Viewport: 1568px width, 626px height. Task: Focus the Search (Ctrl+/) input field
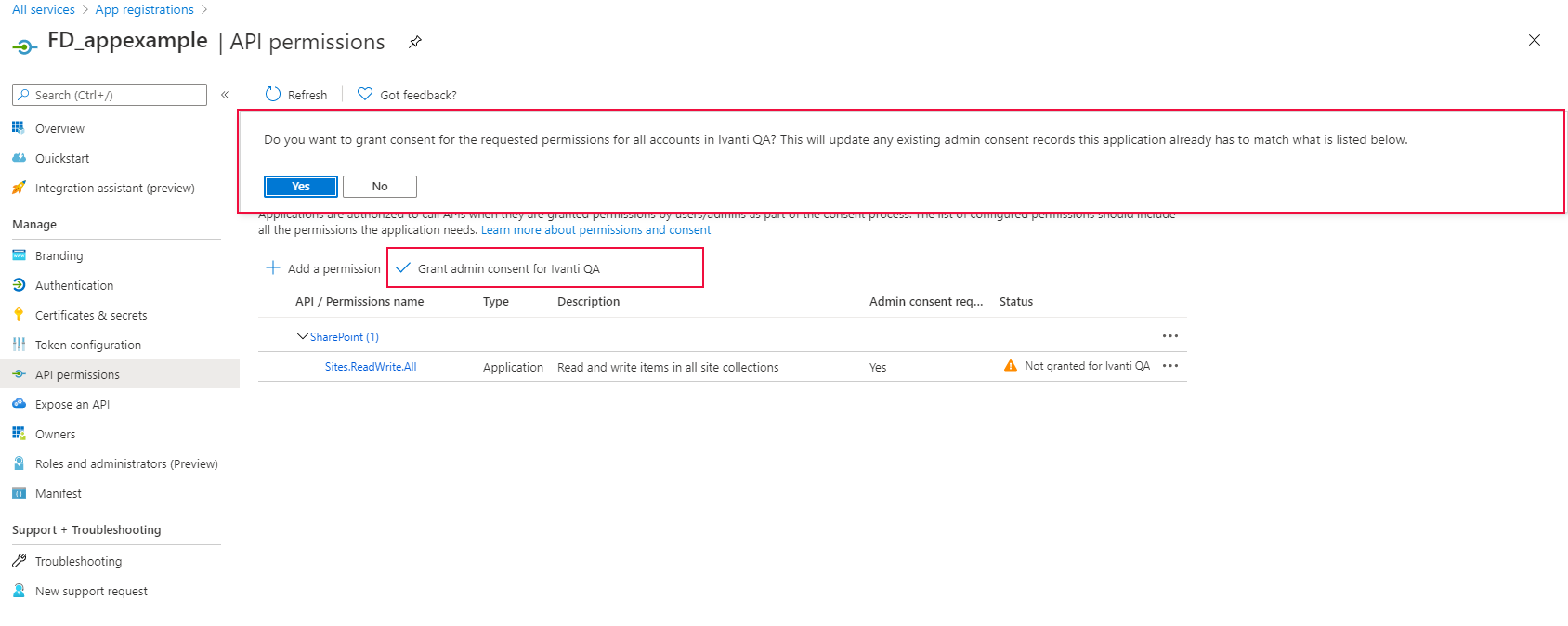pos(116,95)
